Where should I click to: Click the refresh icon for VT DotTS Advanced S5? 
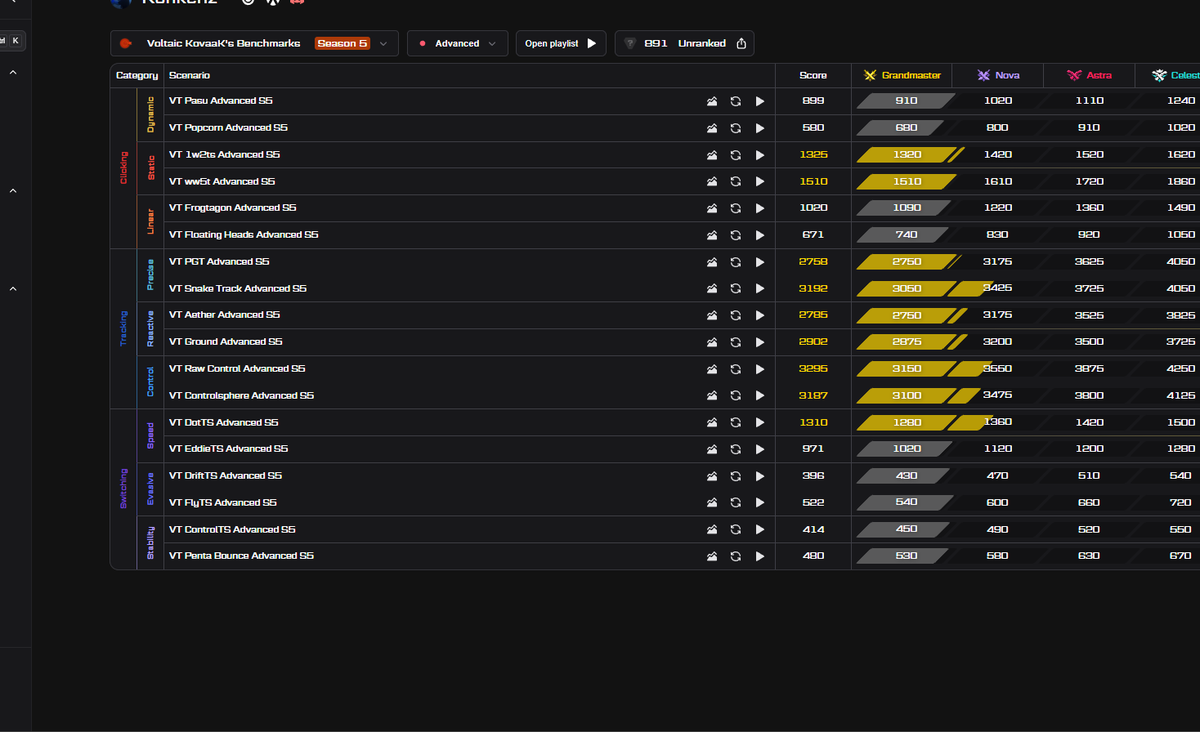736,423
